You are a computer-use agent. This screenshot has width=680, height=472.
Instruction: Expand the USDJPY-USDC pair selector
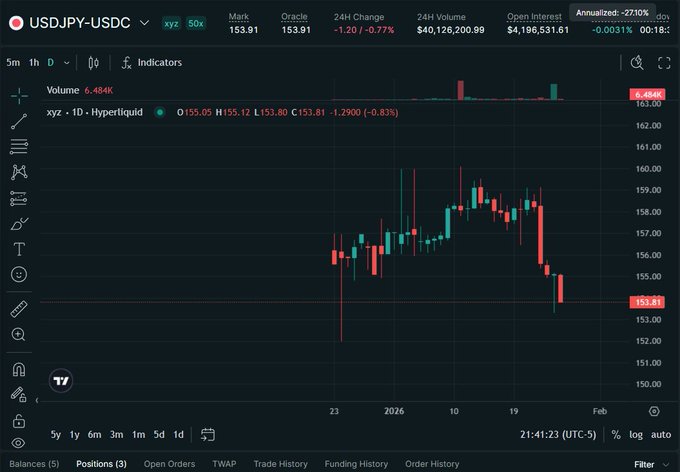pos(145,22)
